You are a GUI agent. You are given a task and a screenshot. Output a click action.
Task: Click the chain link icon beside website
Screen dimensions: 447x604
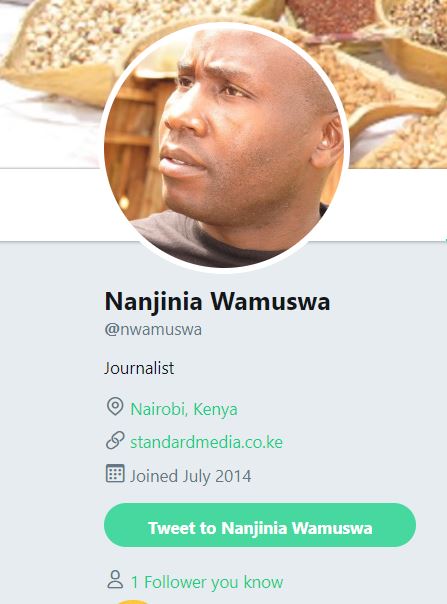click(115, 440)
